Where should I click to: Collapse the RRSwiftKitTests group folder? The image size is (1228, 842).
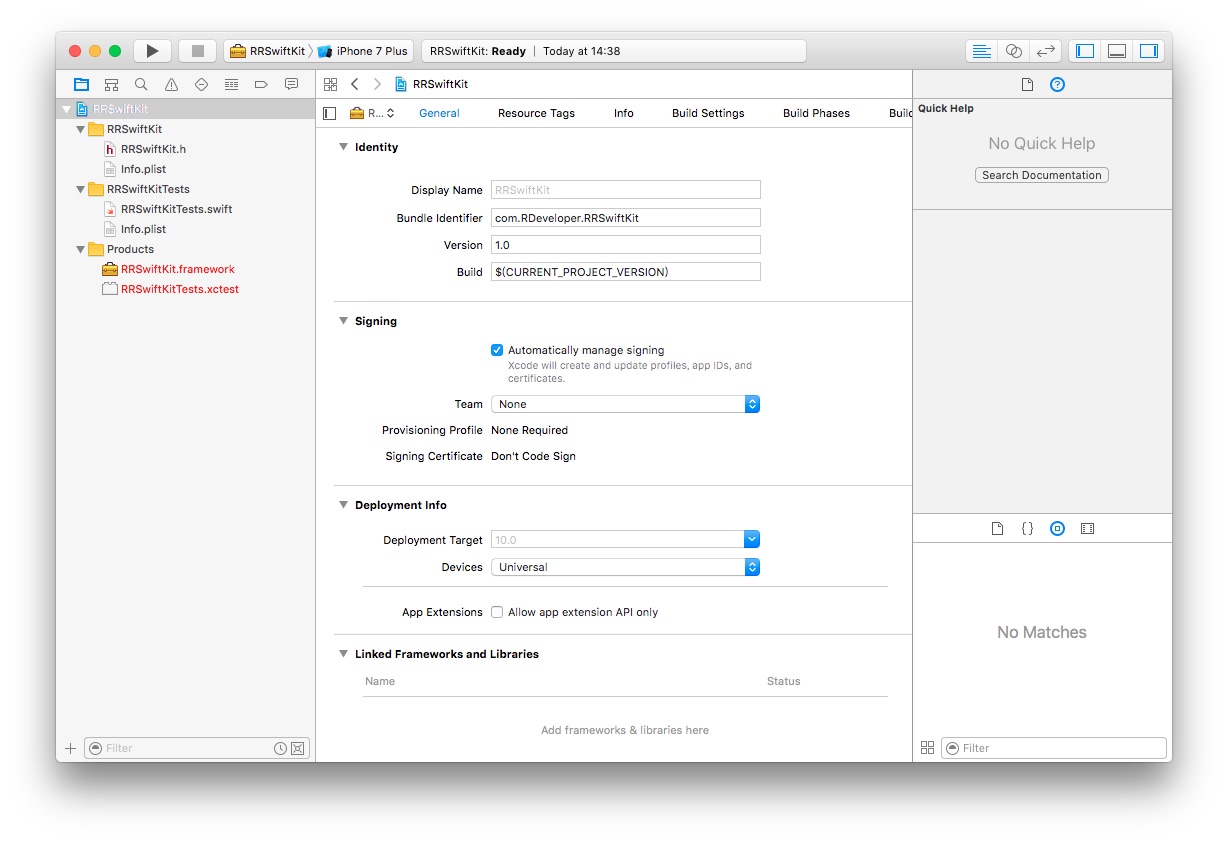81,189
